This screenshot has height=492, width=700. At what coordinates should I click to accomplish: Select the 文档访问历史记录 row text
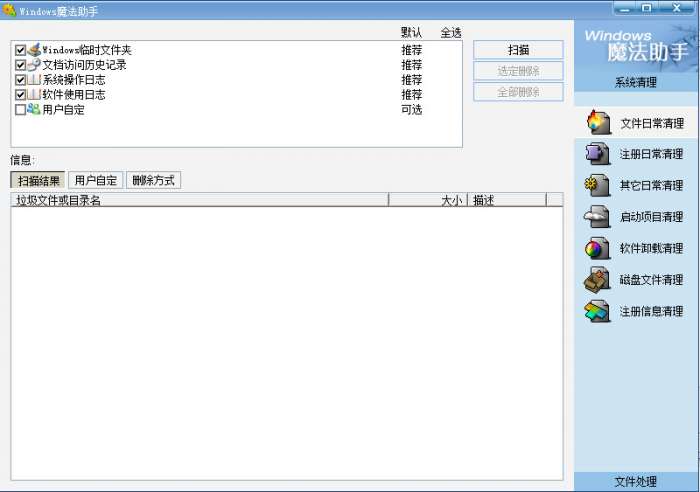(x=84, y=65)
